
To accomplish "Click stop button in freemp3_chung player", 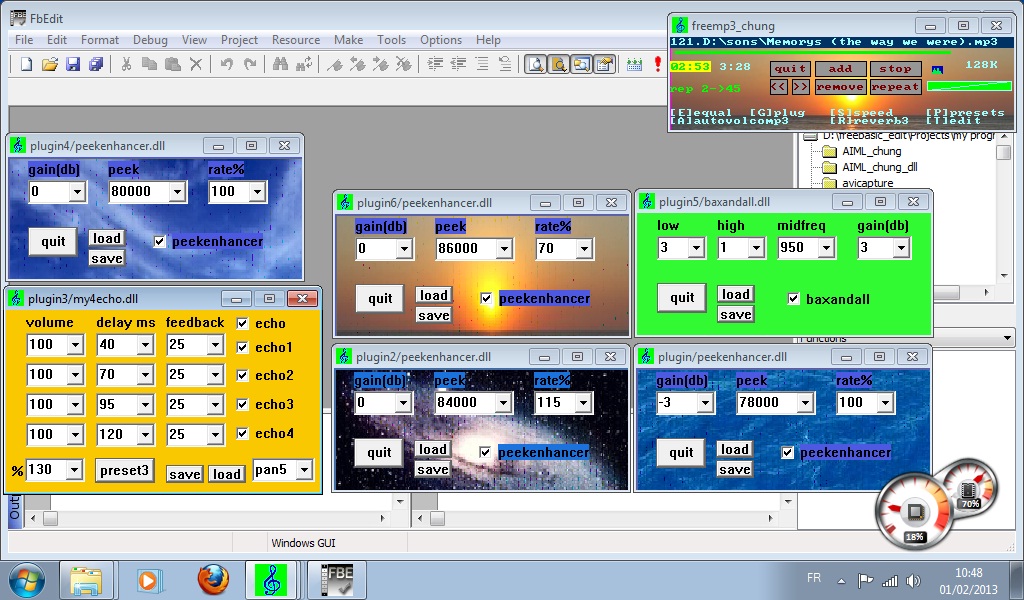I will [x=895, y=69].
